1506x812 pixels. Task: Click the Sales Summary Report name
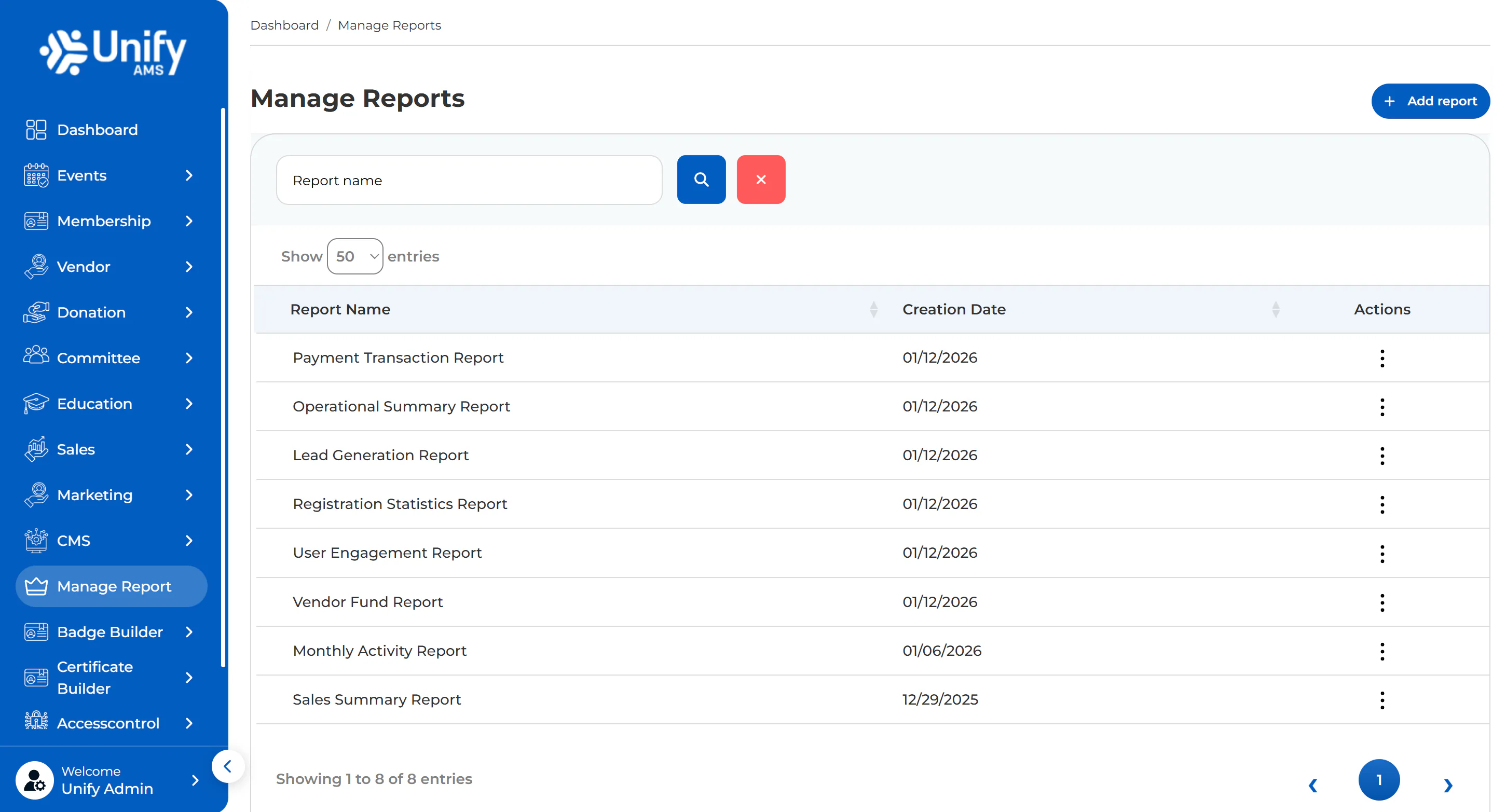pyautogui.click(x=377, y=700)
